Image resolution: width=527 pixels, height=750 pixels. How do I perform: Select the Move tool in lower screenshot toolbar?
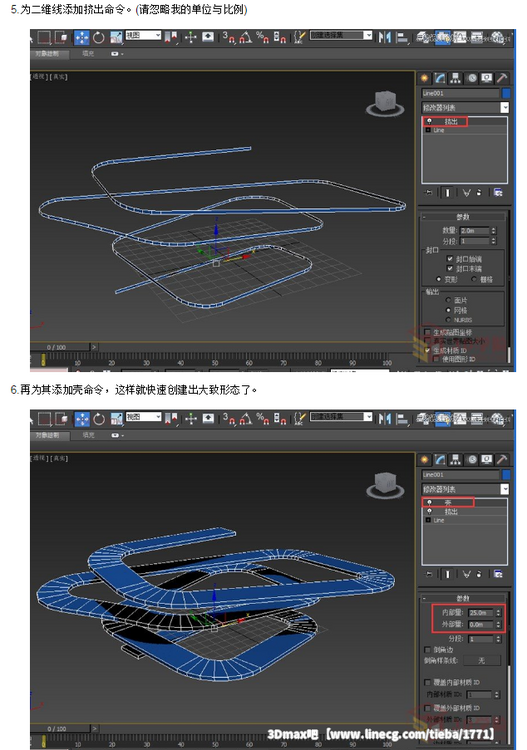[82, 419]
